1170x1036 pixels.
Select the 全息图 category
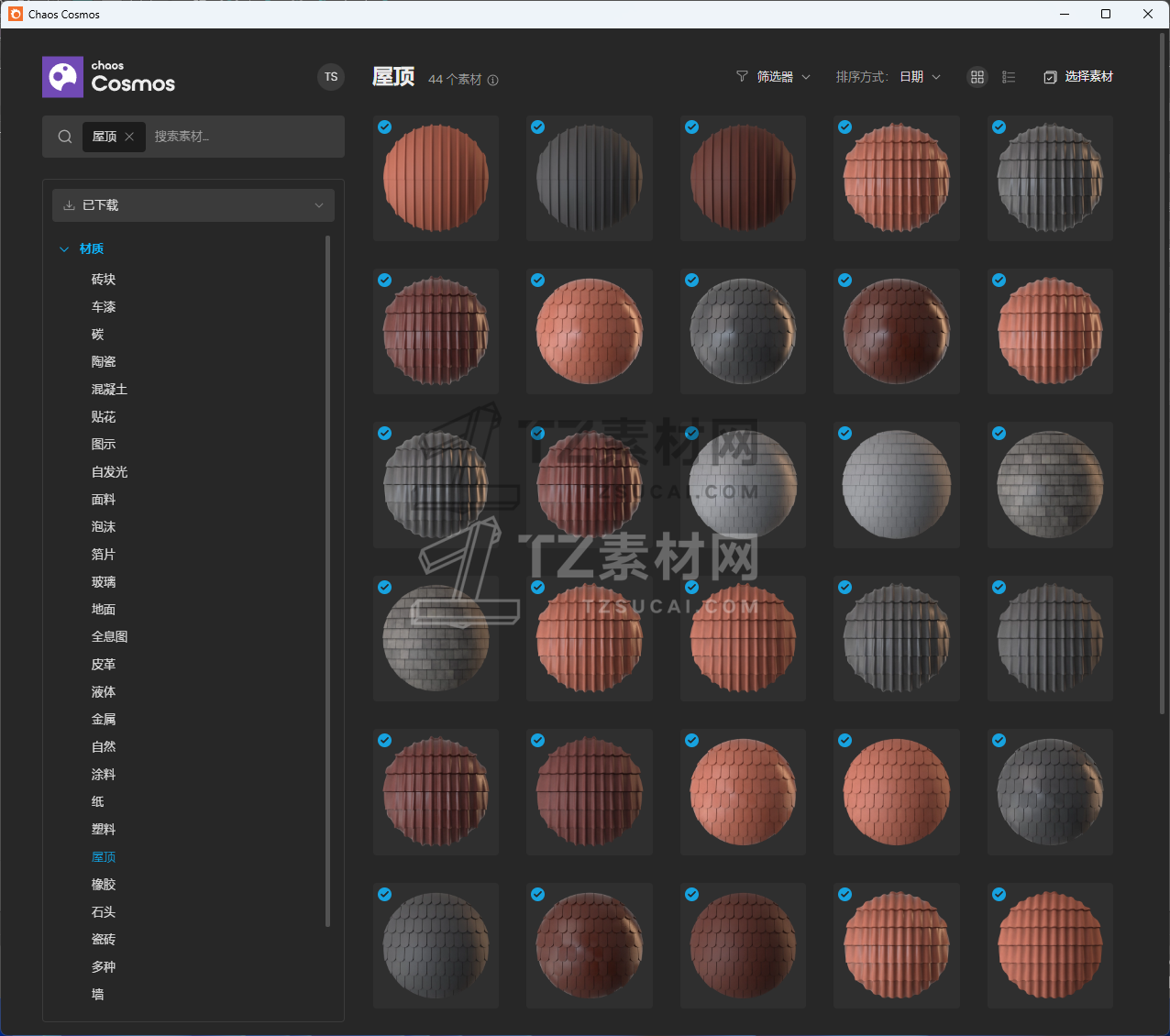(109, 637)
